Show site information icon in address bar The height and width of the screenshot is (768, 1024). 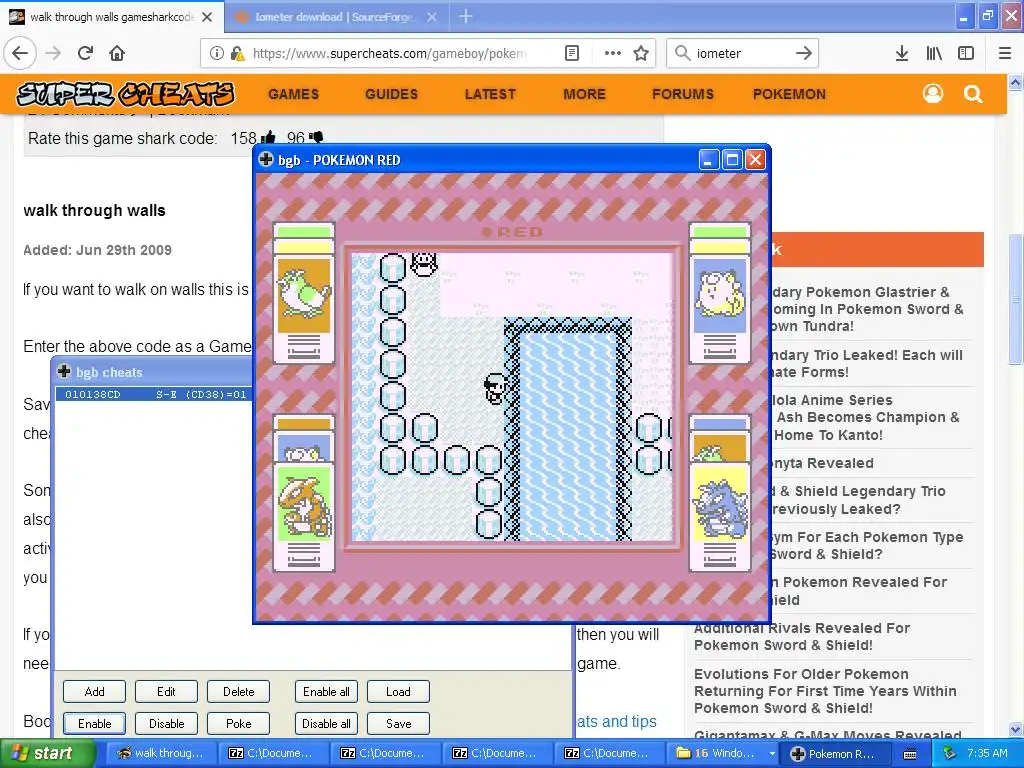[216, 53]
